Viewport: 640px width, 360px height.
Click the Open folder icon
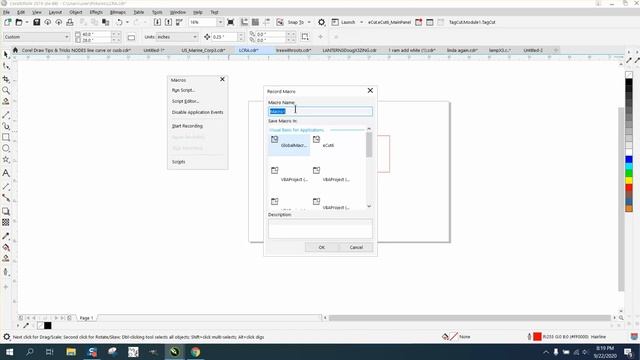19,22
